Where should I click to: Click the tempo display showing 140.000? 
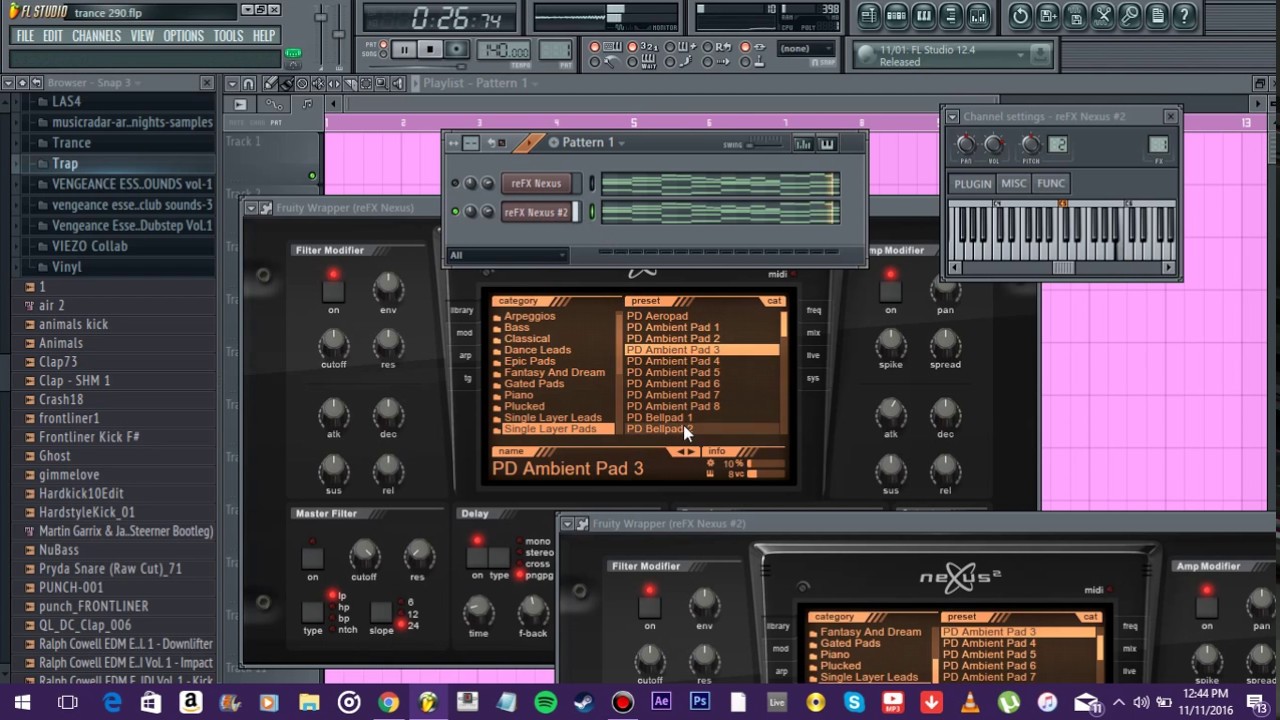point(504,50)
